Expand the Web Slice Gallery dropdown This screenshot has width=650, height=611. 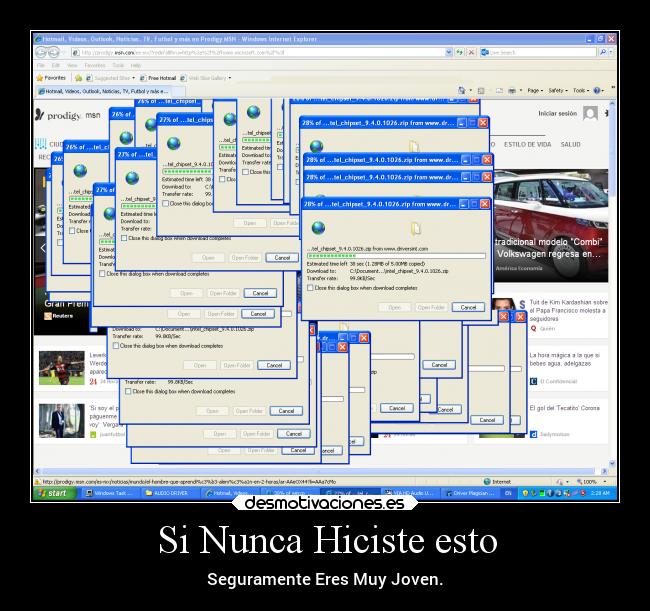[x=230, y=78]
